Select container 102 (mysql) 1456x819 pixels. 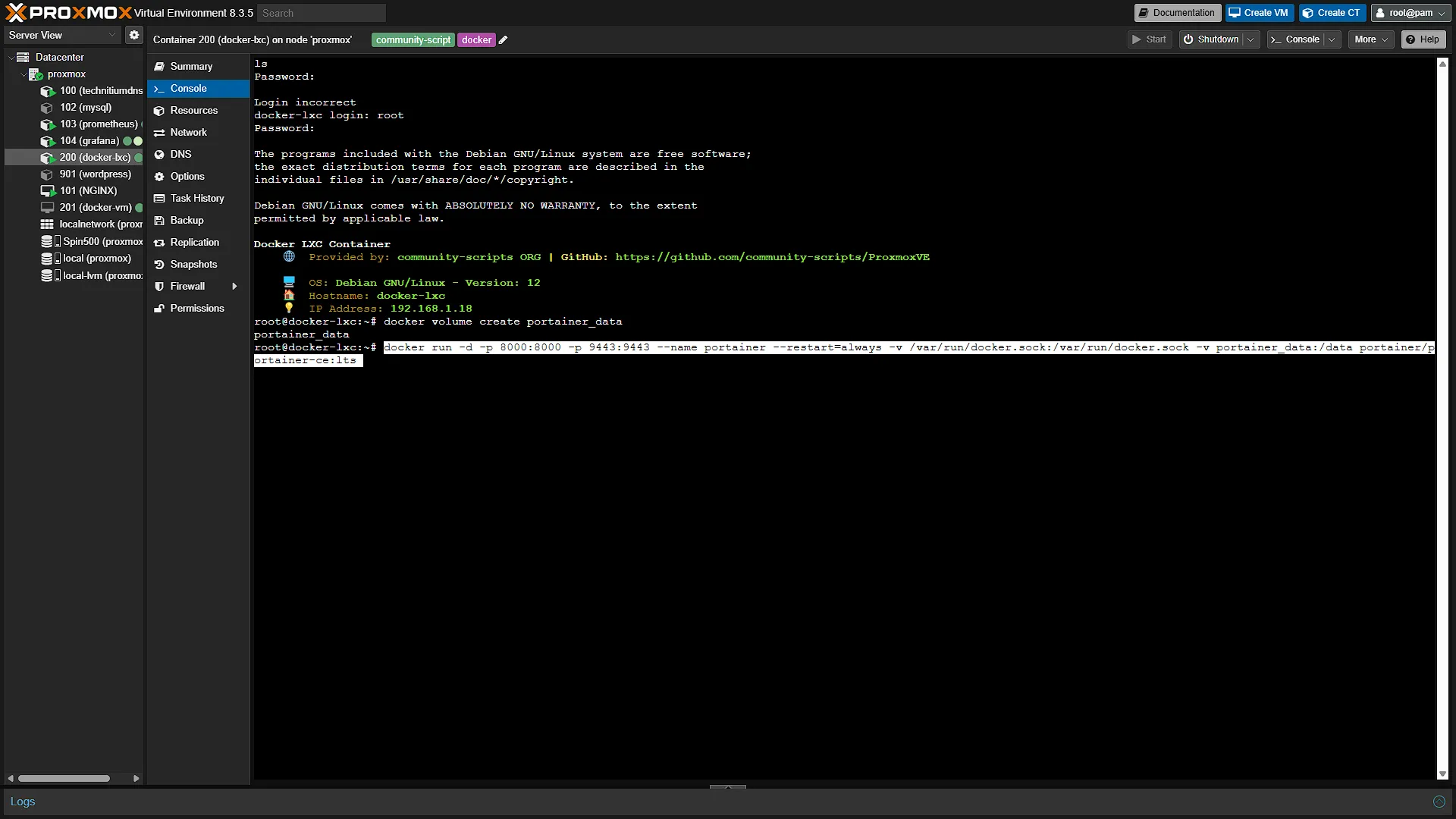tap(76, 107)
